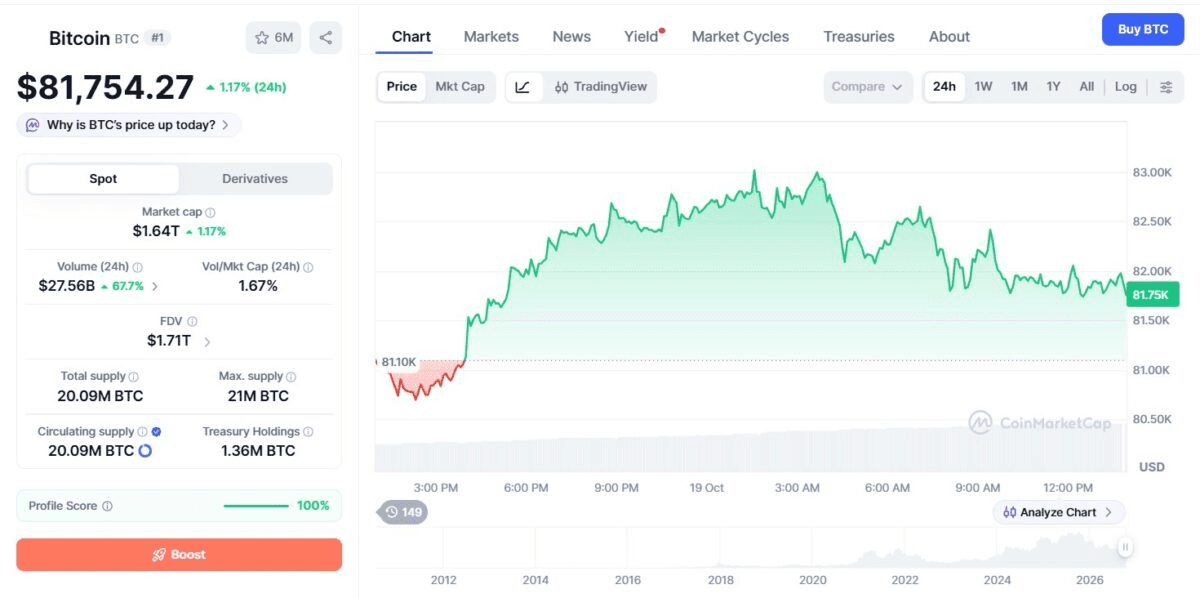Open chart settings sliders icon

tap(1166, 87)
